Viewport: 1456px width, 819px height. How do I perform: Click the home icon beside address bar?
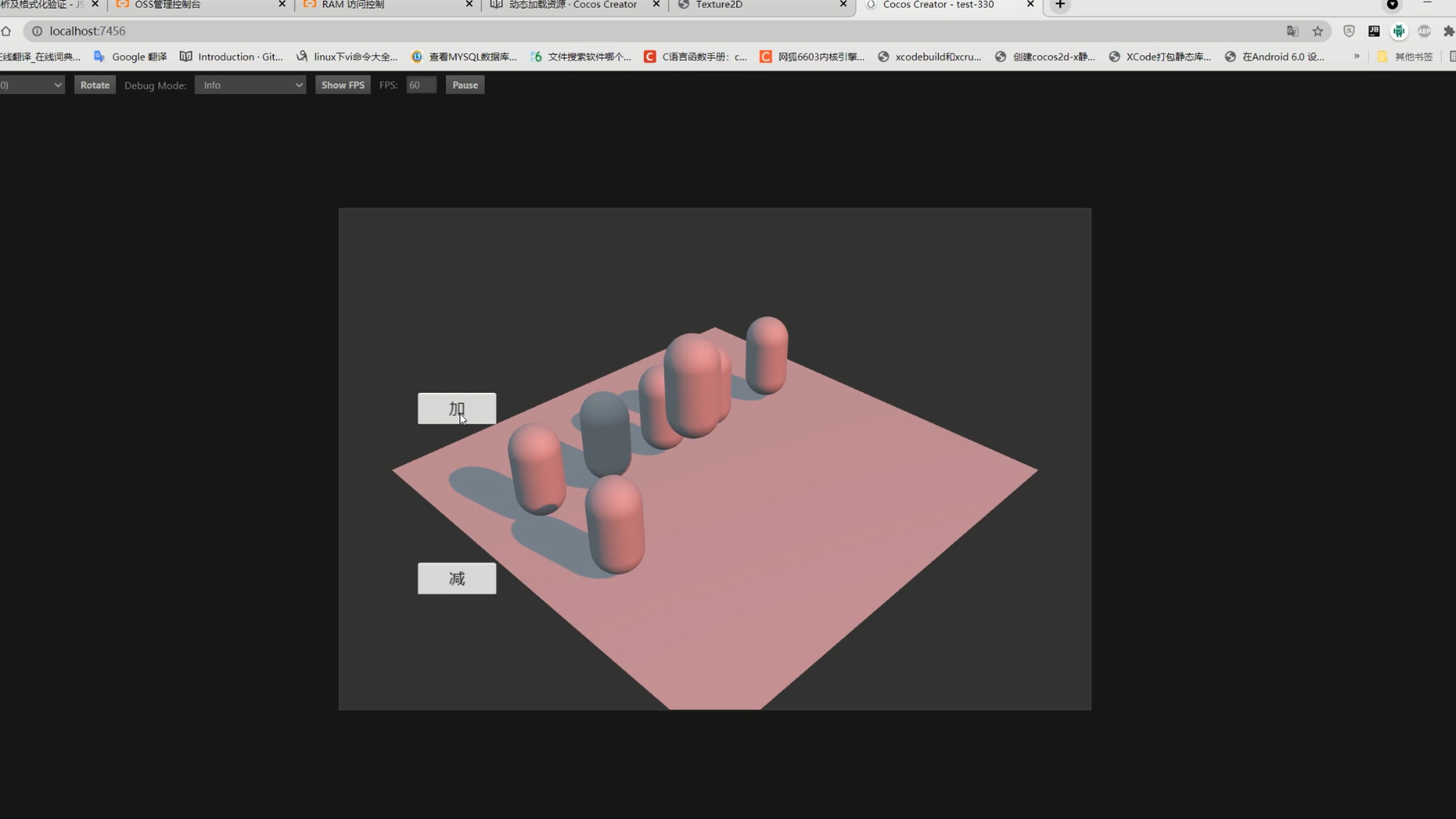pyautogui.click(x=6, y=31)
